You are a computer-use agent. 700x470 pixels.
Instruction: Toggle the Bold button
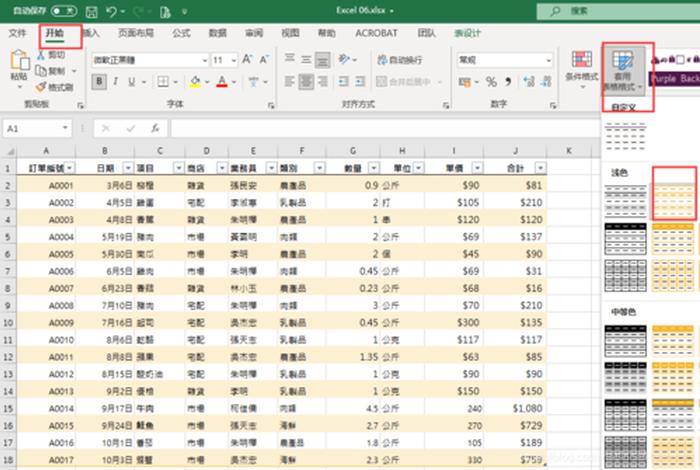(99, 81)
